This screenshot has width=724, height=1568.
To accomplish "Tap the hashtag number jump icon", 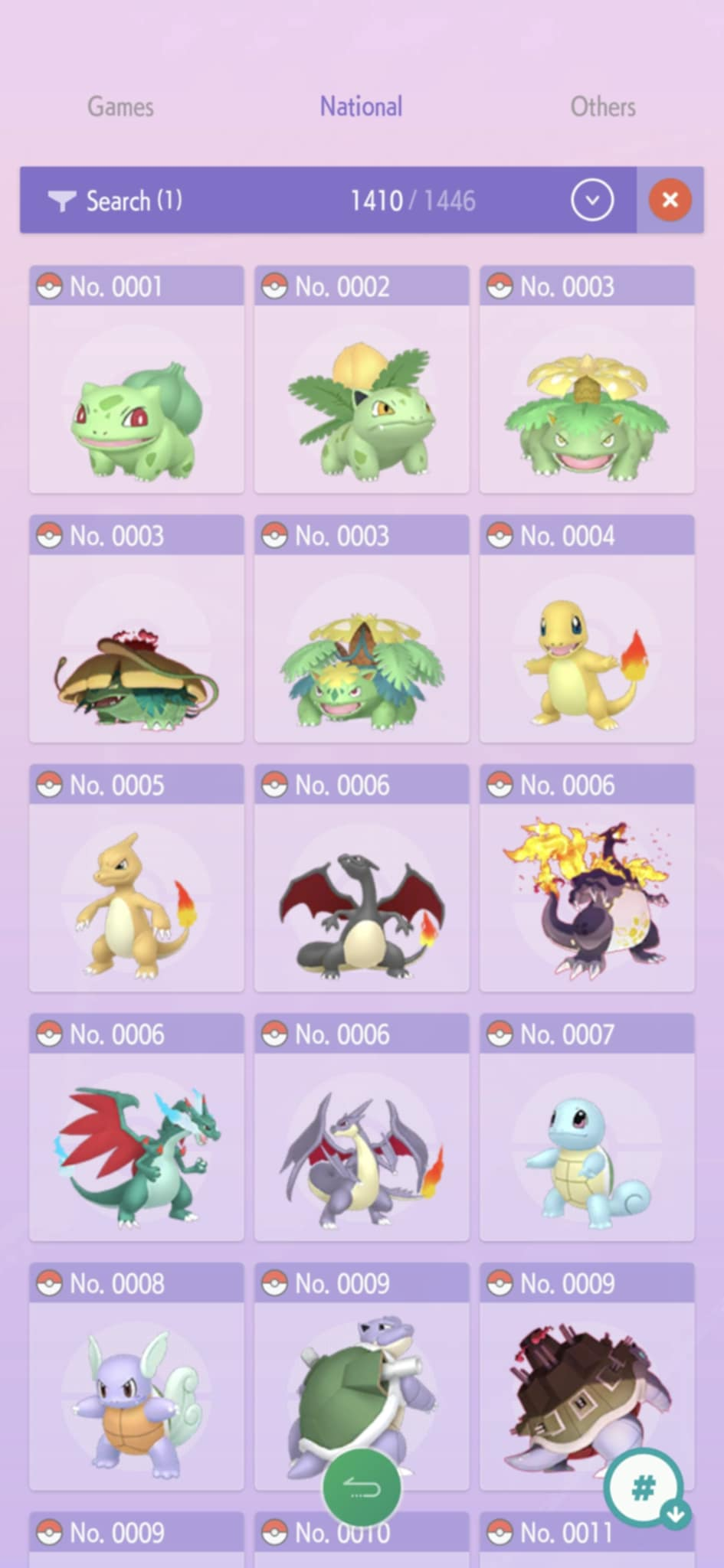I will tap(644, 1488).
